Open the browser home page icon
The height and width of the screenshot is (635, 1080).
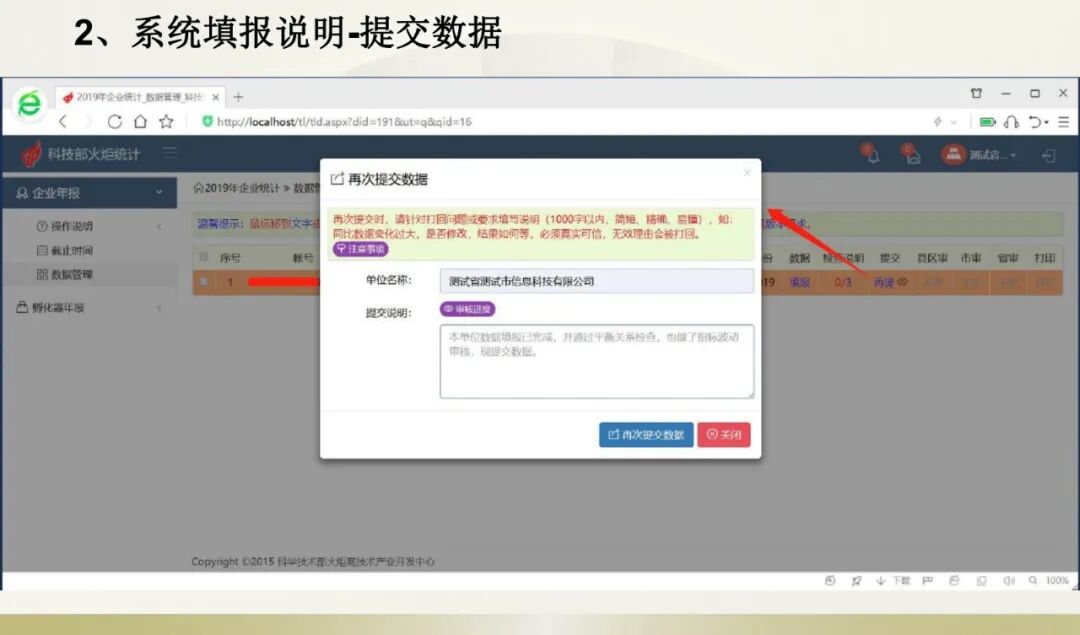point(141,122)
